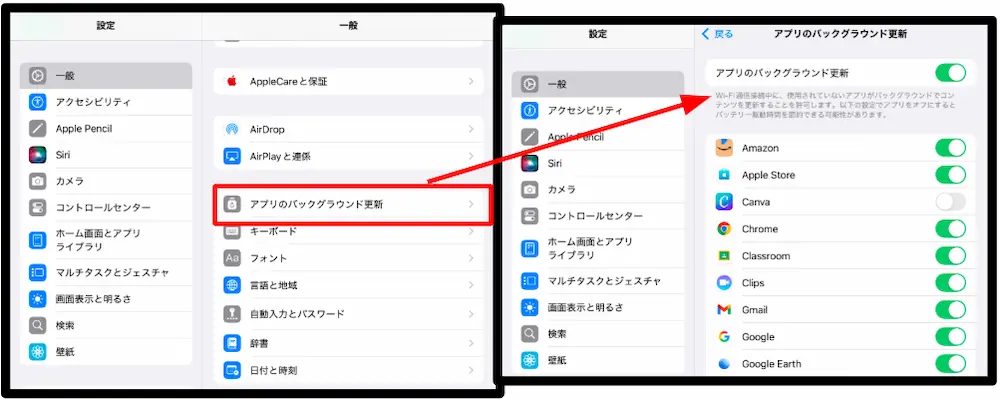This screenshot has height=399, width=1000.
Task: Click the Amazon app icon
Action: click(x=724, y=148)
